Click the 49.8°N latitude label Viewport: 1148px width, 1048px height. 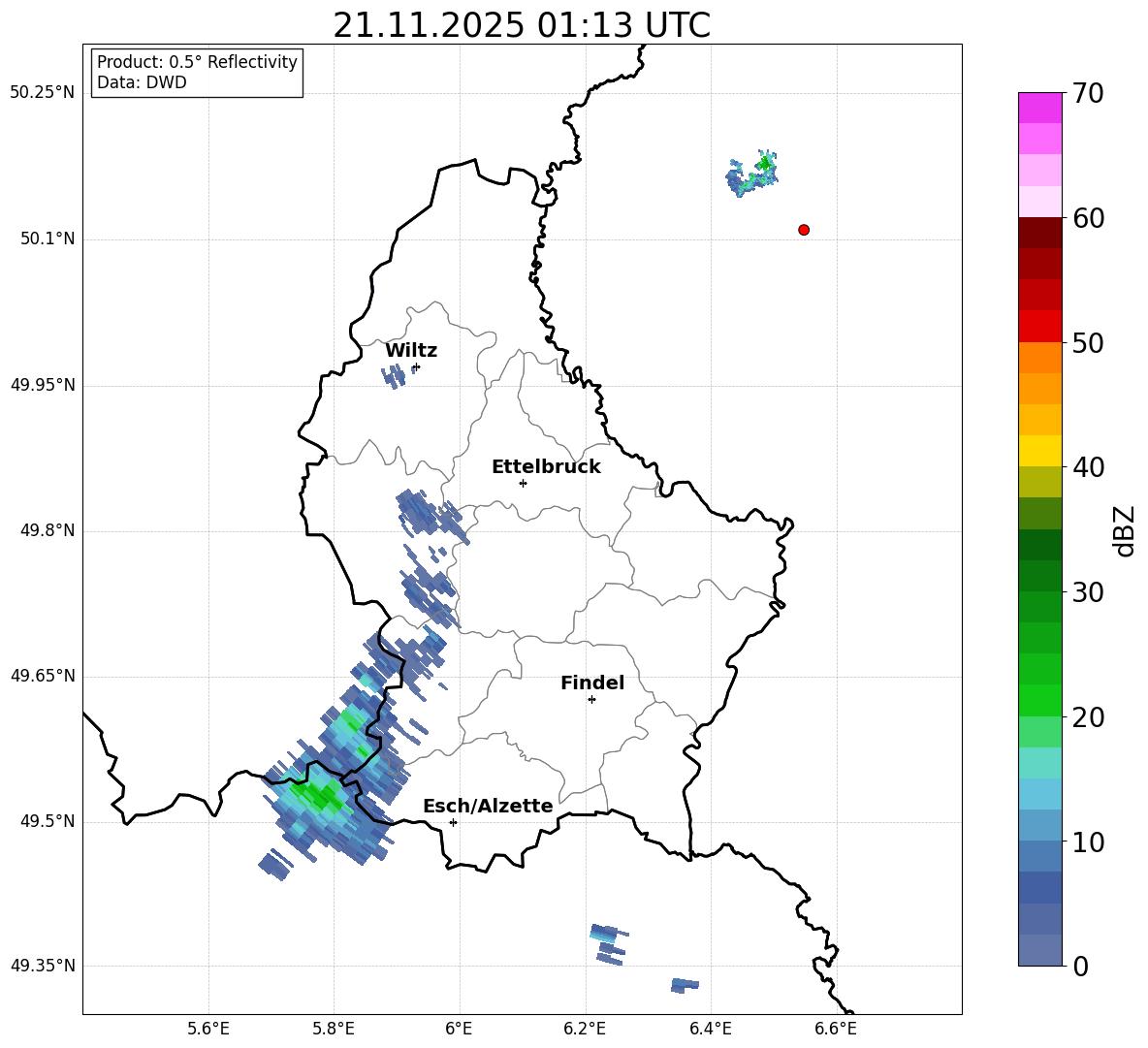[48, 530]
